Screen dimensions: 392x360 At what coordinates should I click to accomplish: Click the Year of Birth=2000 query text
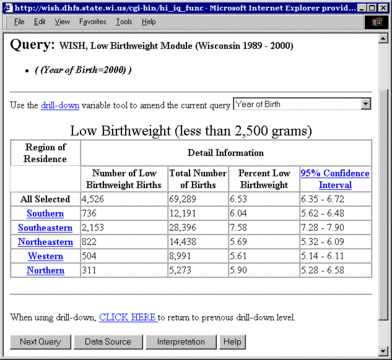coord(83,70)
